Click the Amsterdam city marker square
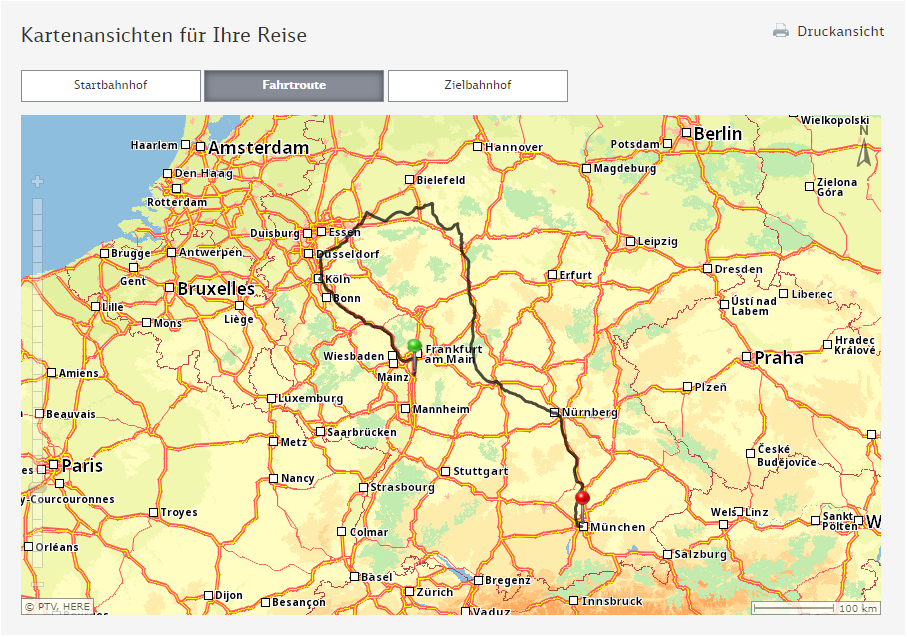This screenshot has width=907, height=637. tap(200, 147)
